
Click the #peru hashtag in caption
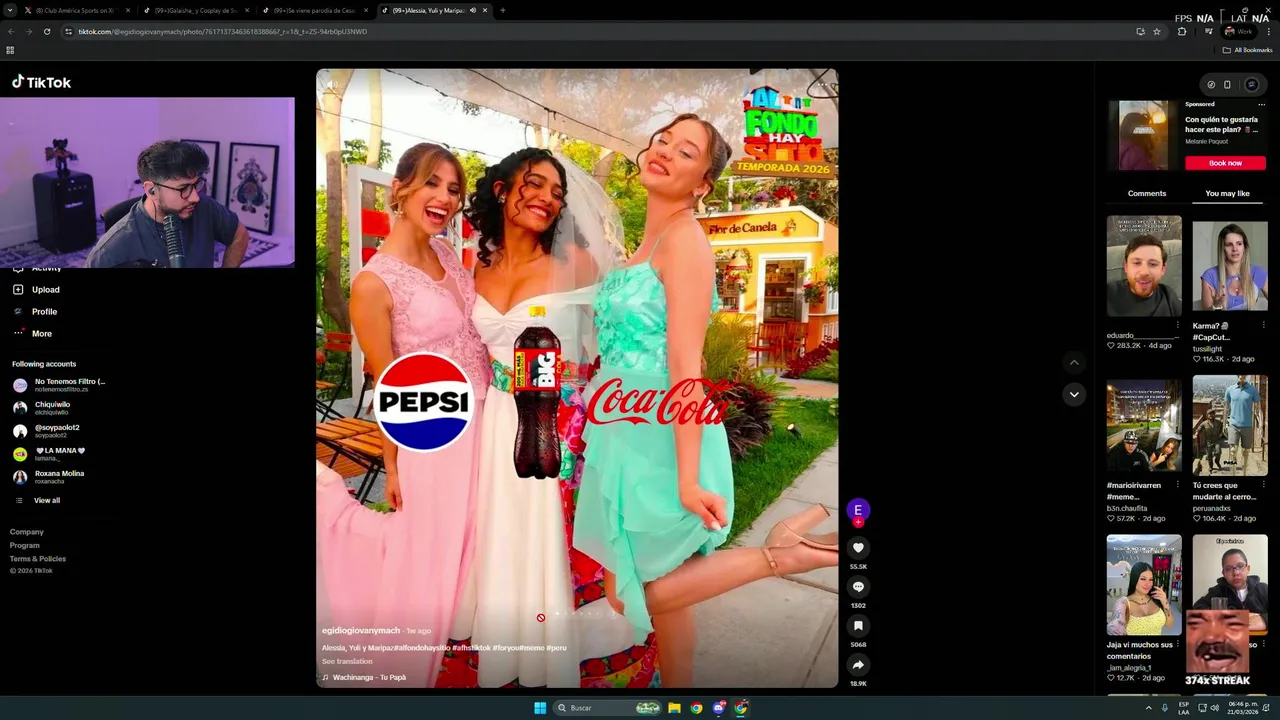click(x=556, y=648)
